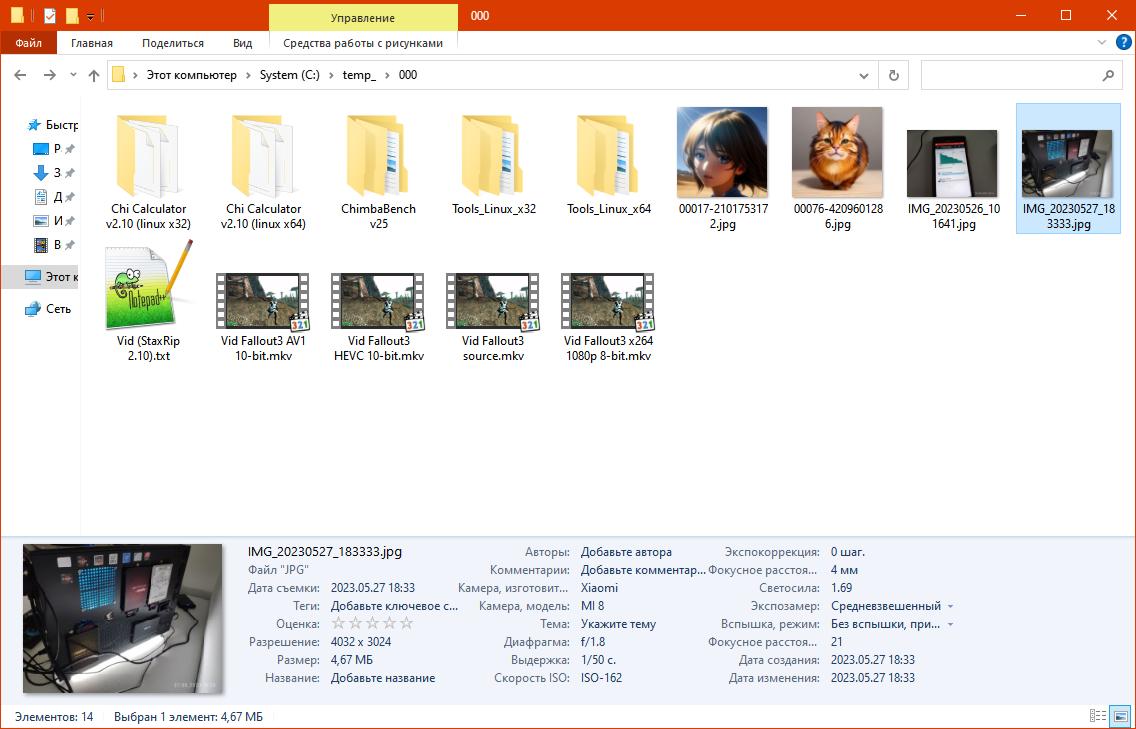Open the pinned desktop item in sidebar
Image resolution: width=1136 pixels, height=729 pixels.
52,149
